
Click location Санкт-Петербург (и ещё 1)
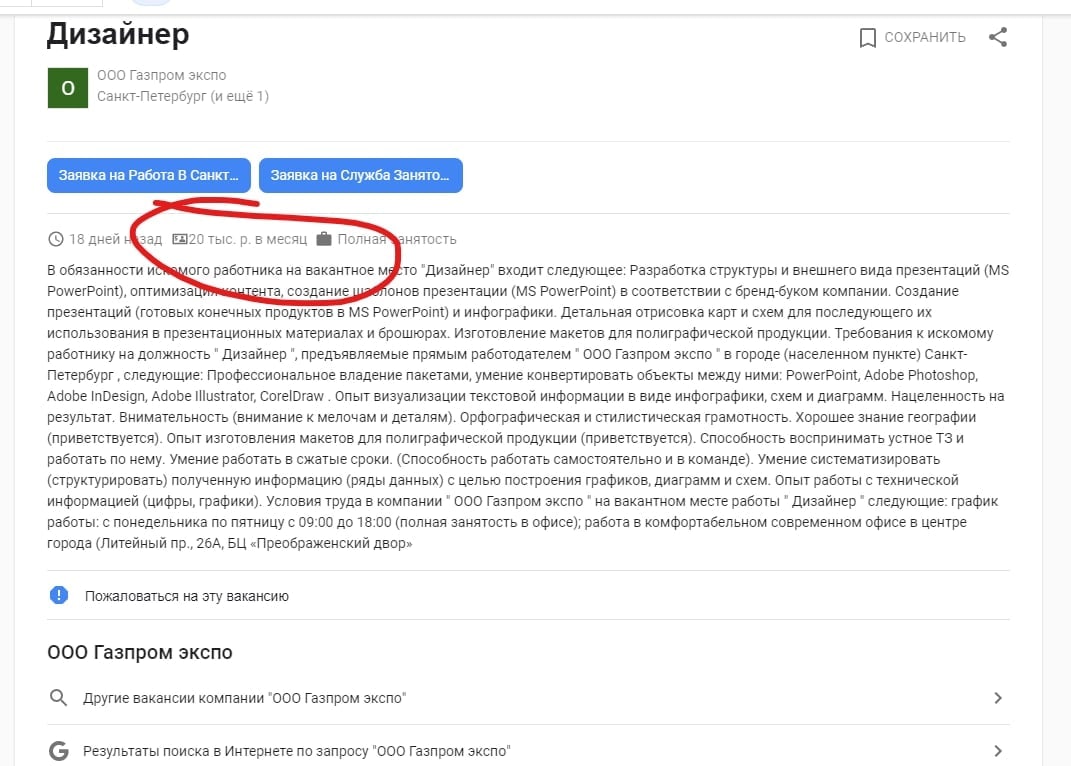[x=183, y=96]
